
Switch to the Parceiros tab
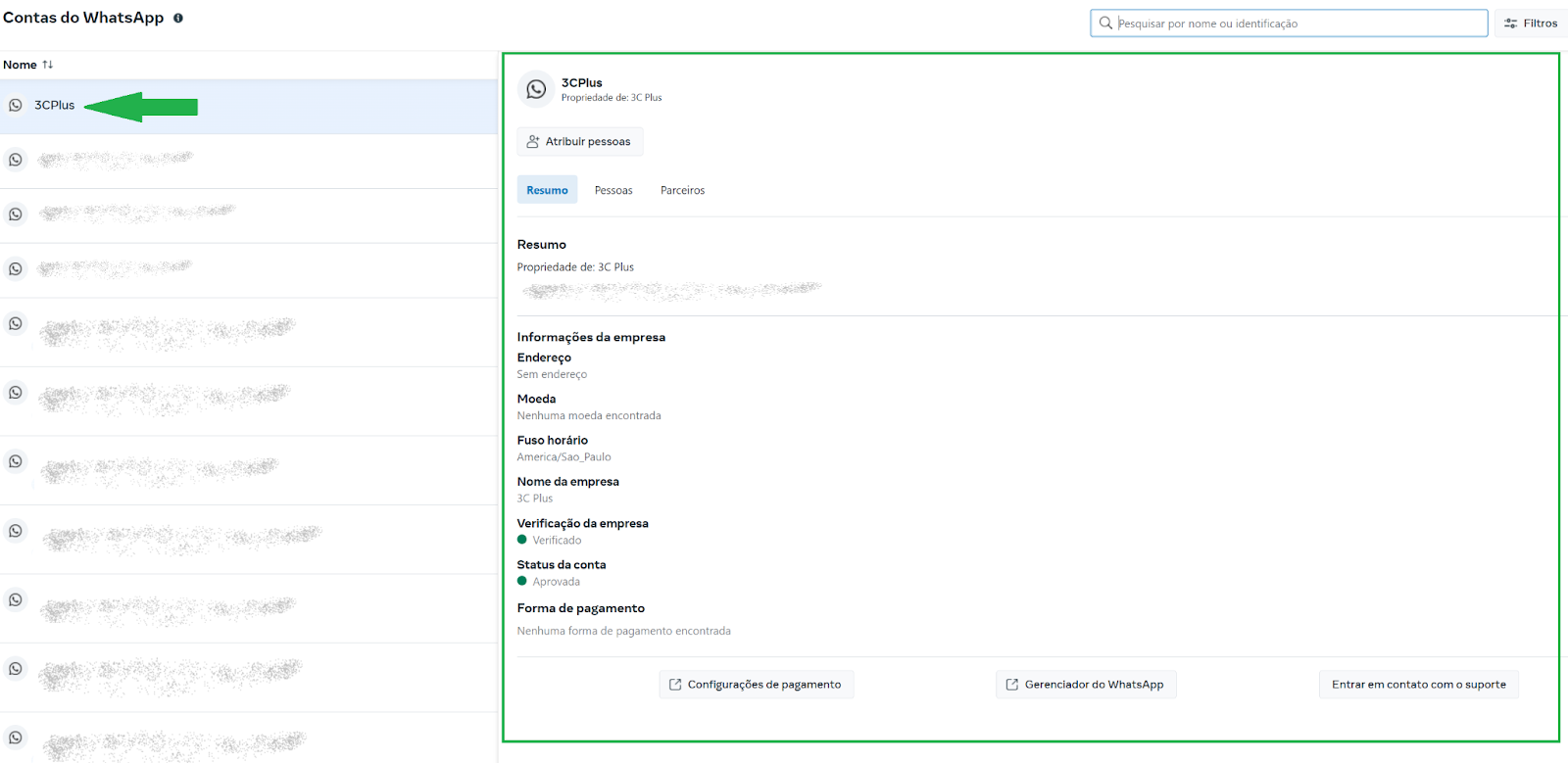pos(683,190)
